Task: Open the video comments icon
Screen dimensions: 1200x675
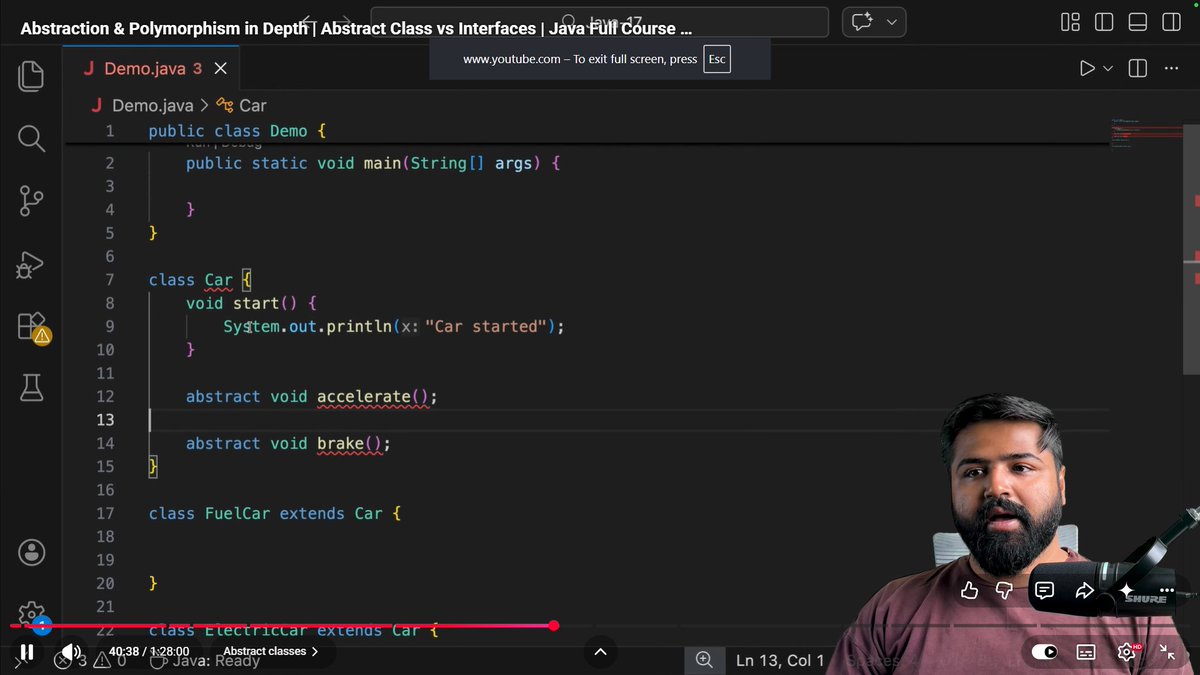Action: click(1044, 590)
